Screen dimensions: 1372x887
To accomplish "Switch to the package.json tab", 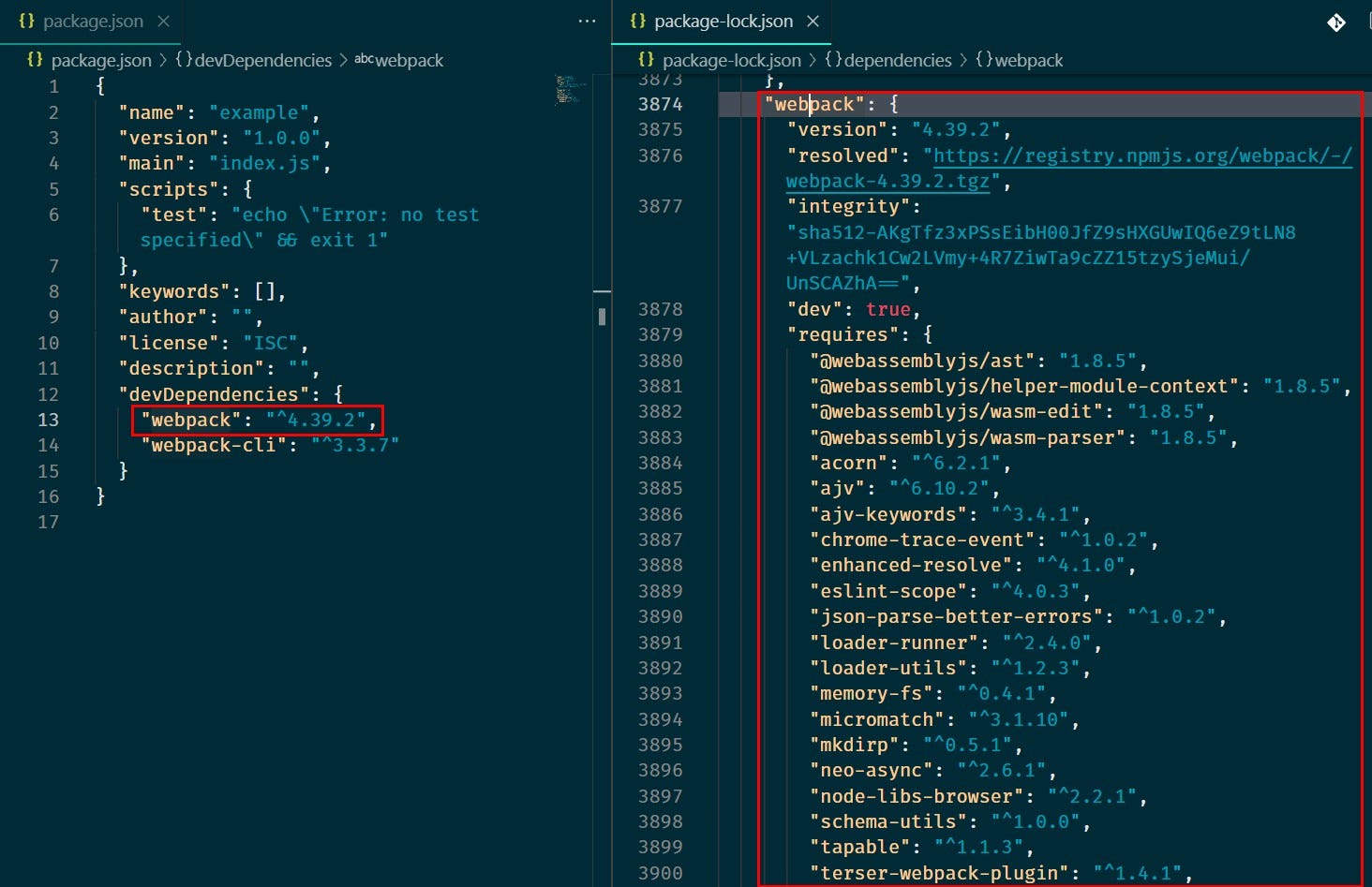I will coord(91,21).
